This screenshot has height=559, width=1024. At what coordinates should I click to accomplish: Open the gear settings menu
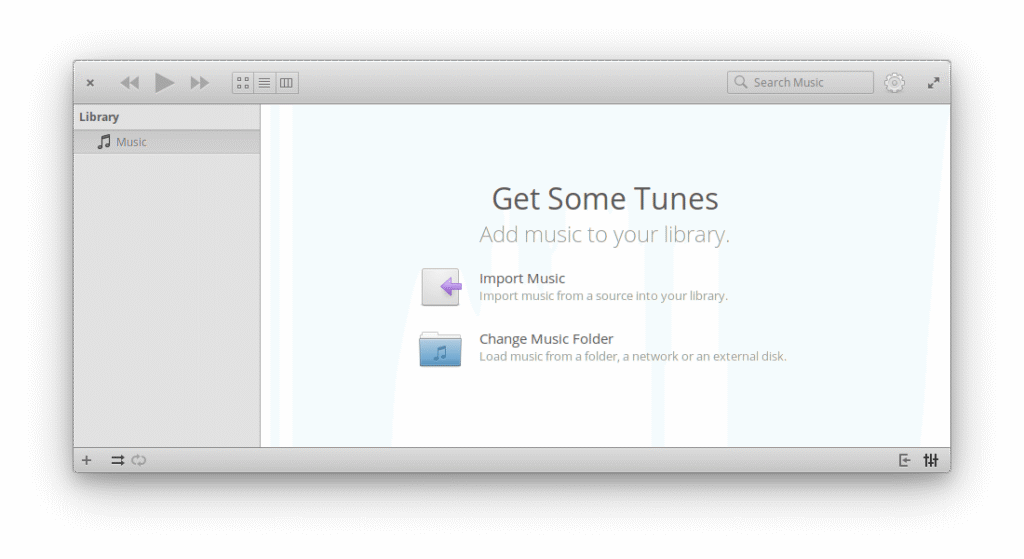point(894,83)
